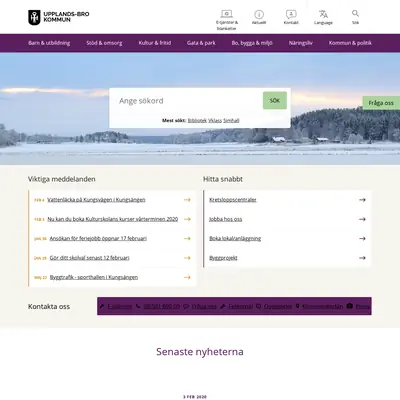Click Synpunkter link in contact bar
Screen dimensions: 400x400
pyautogui.click(x=278, y=306)
